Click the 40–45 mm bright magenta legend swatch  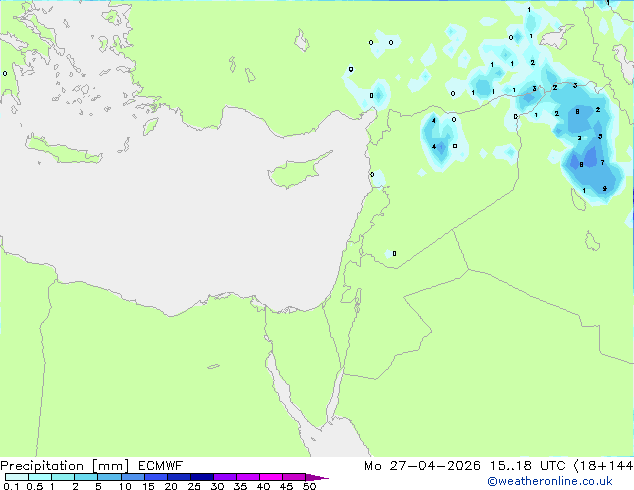coord(271,477)
